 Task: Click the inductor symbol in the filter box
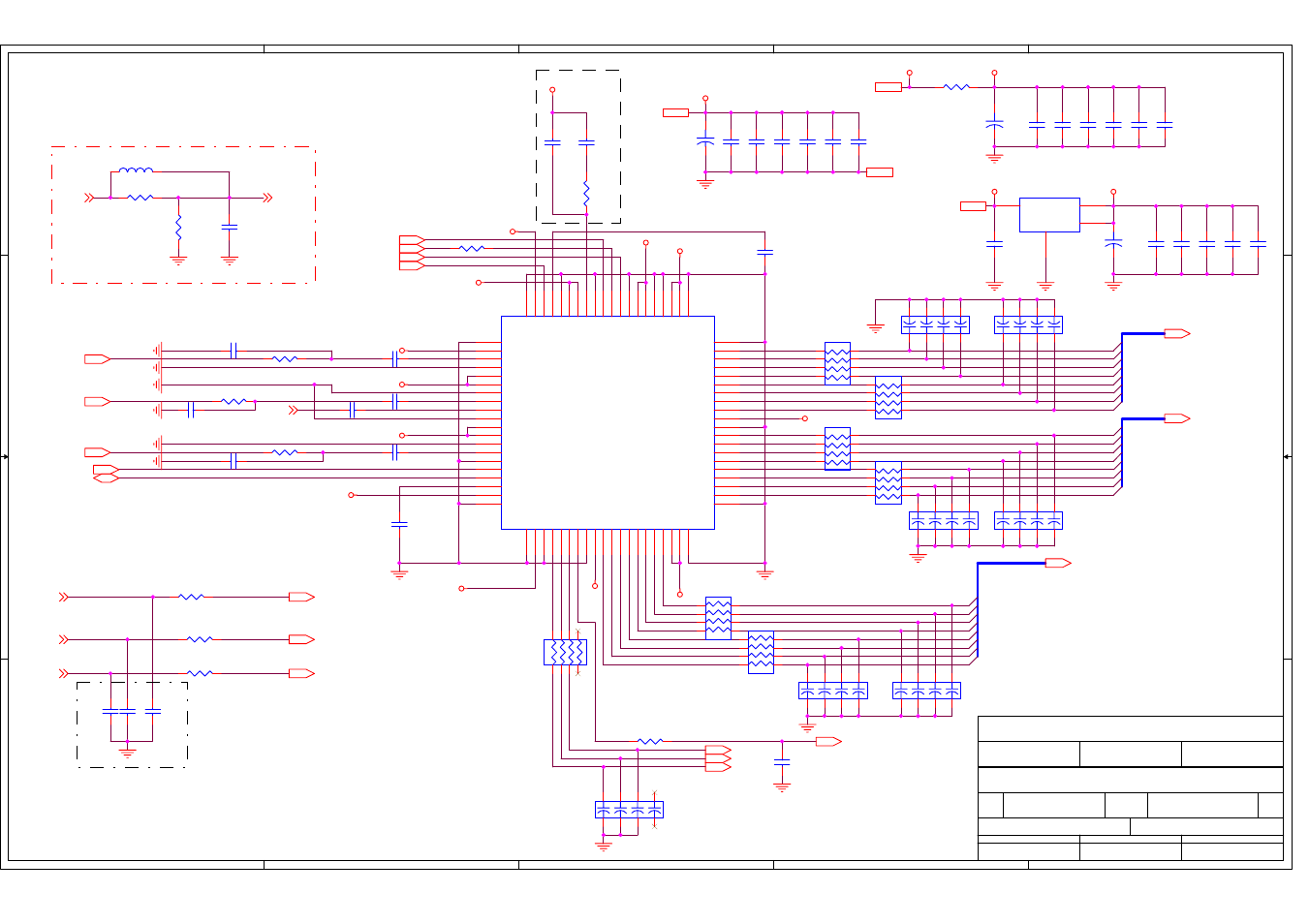pos(136,171)
